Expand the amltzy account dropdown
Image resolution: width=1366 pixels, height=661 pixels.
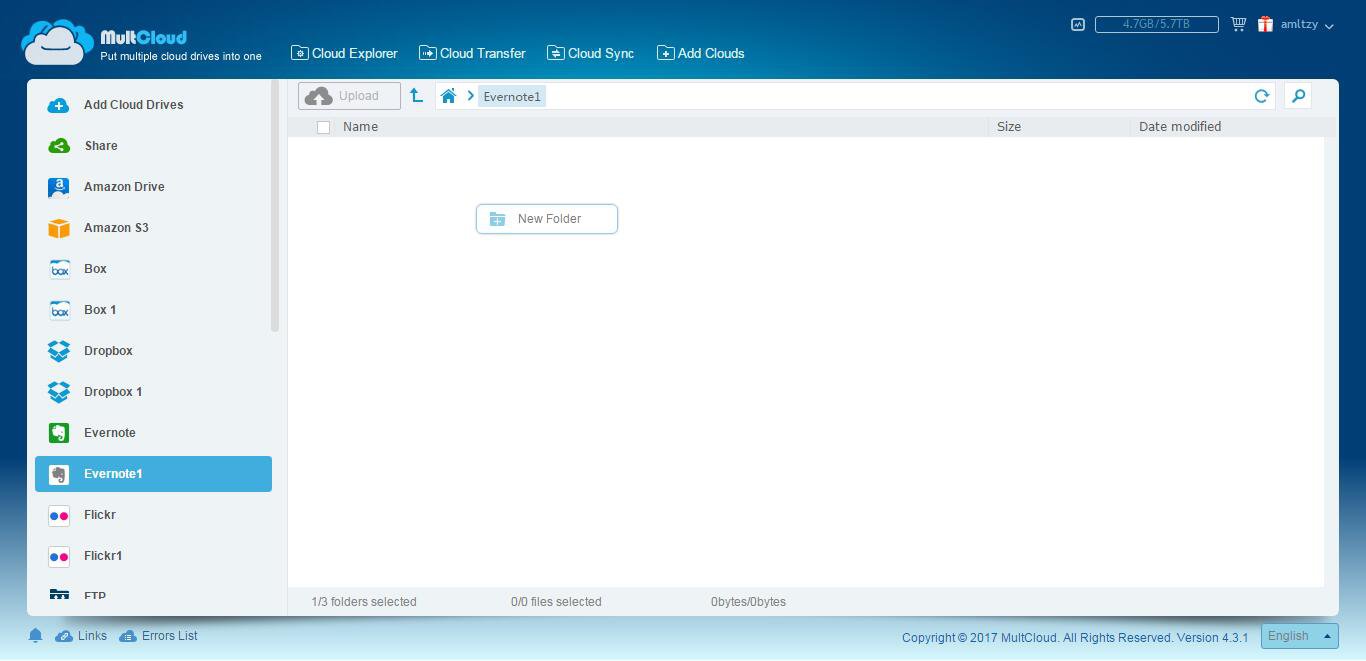[1307, 25]
